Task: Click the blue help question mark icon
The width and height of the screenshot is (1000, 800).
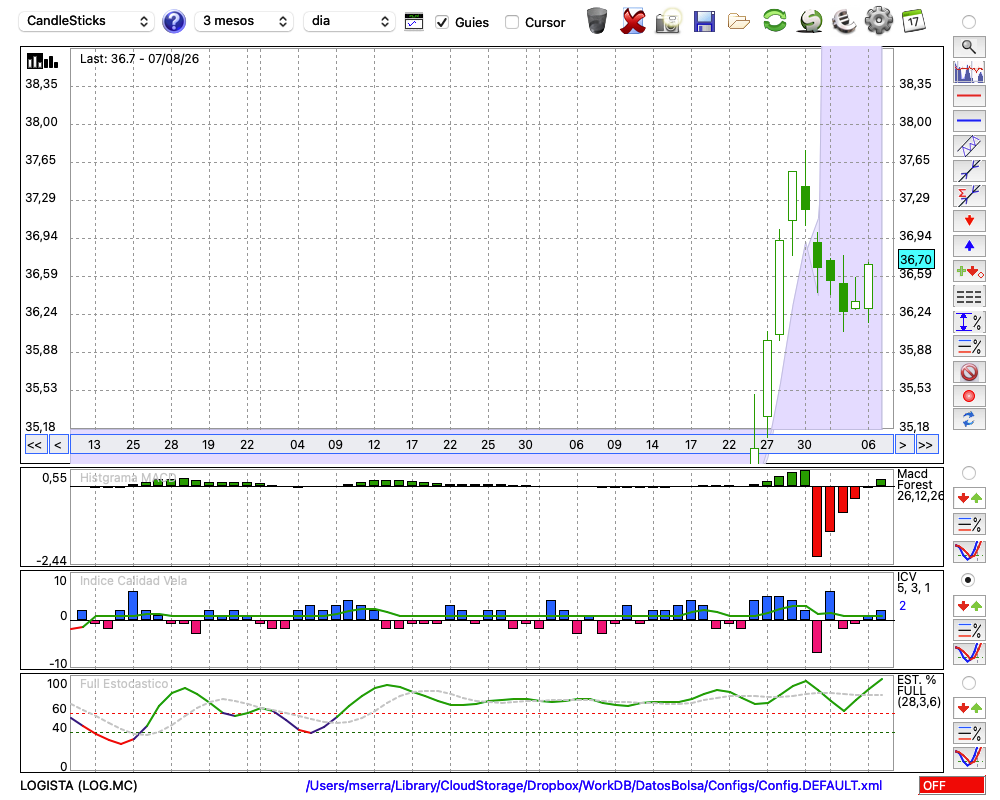Action: point(174,22)
